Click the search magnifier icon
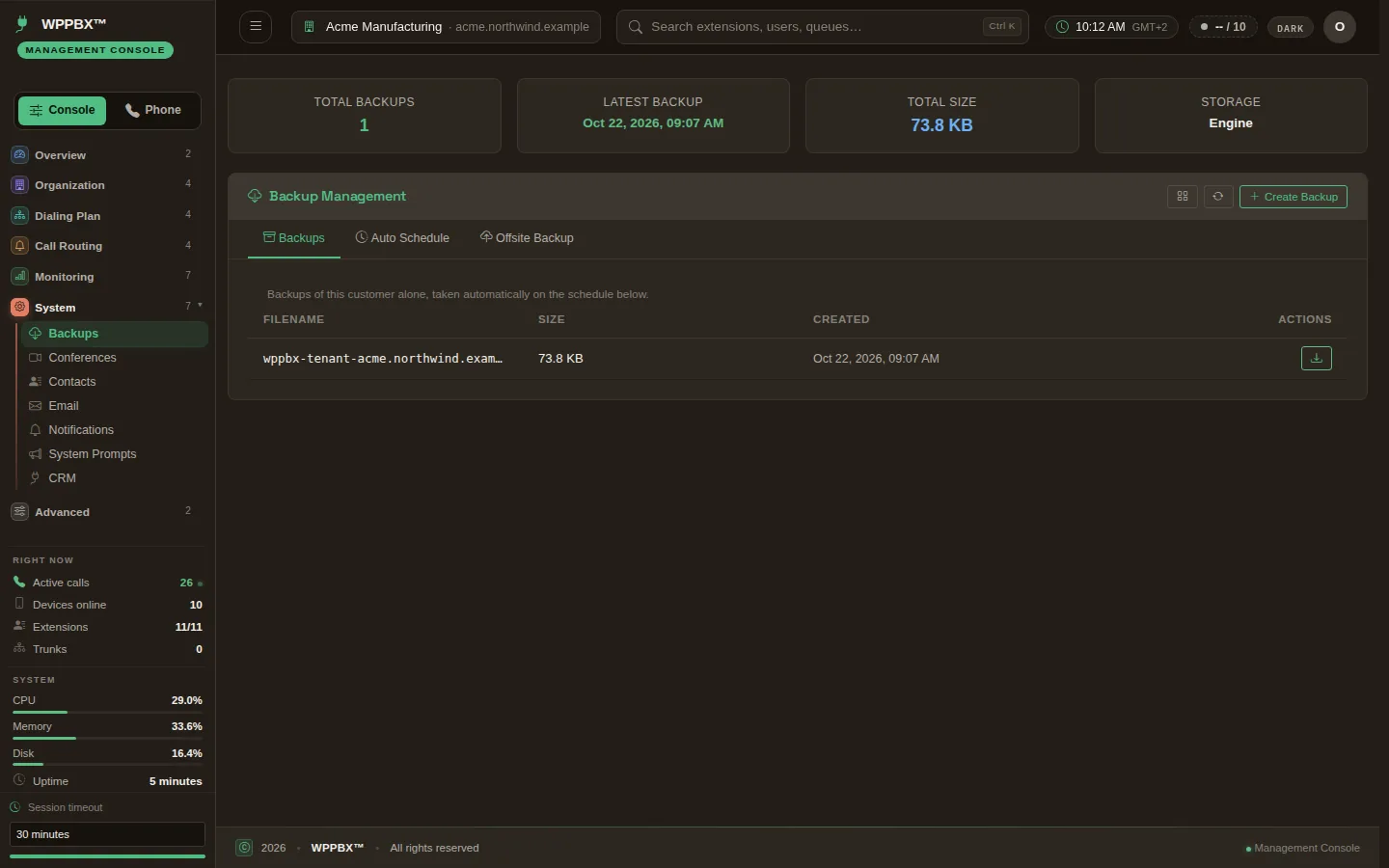Screen dimensions: 1389x868 click(636, 27)
